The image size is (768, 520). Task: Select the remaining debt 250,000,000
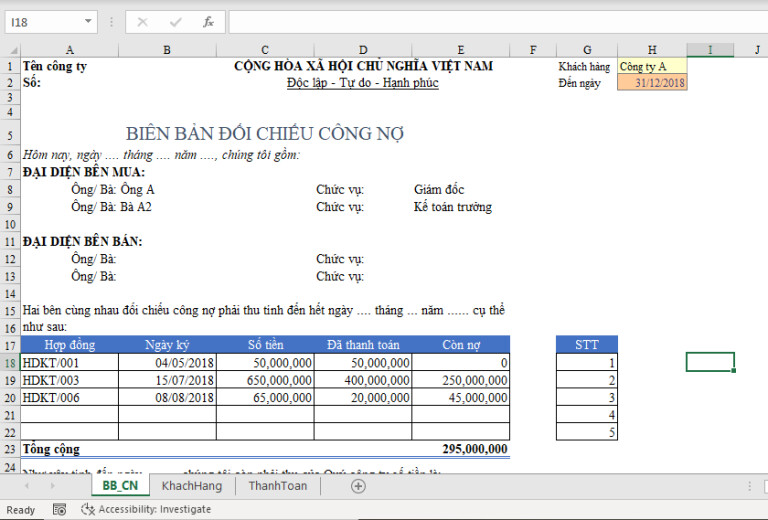pyautogui.click(x=461, y=380)
